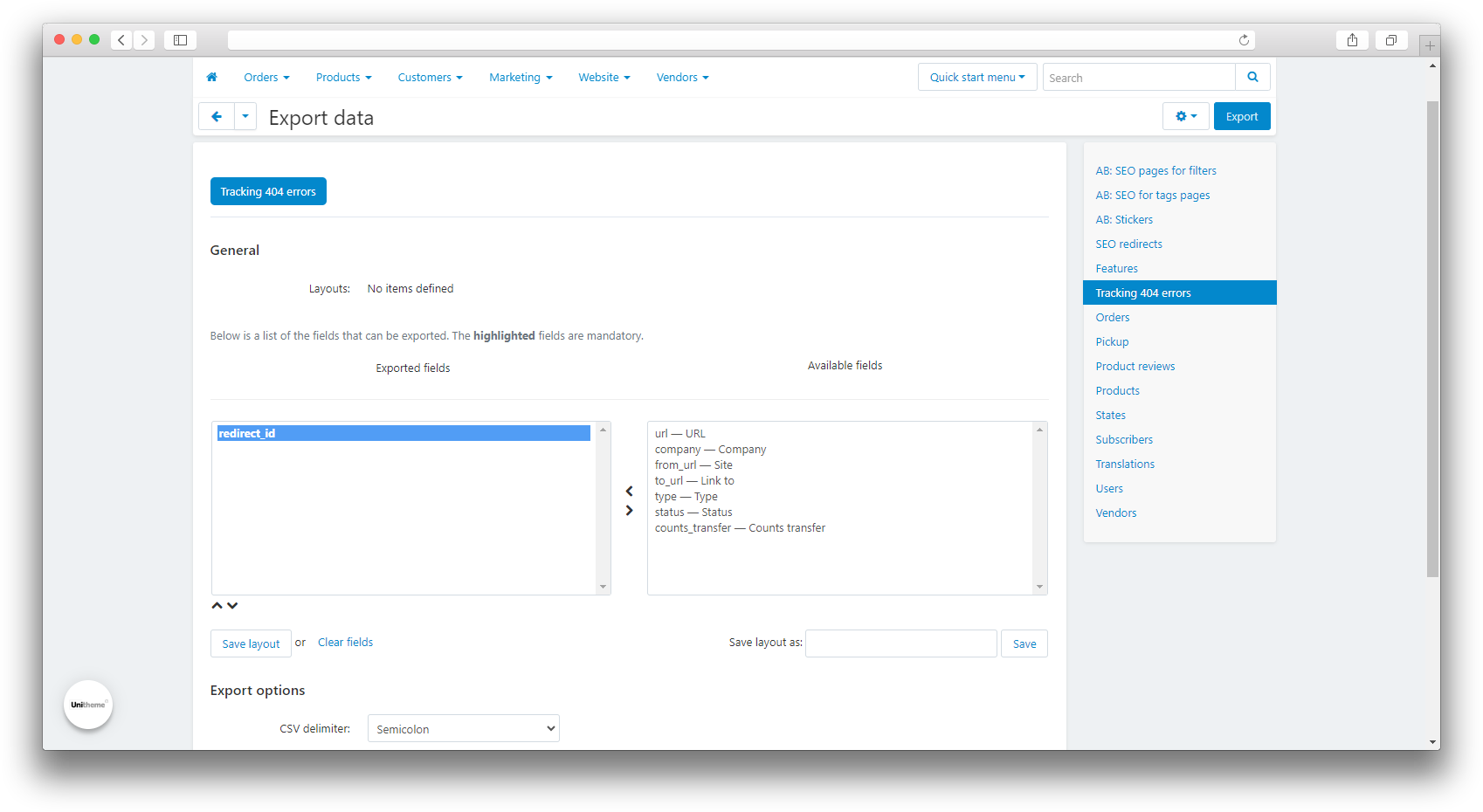Select the redirect_id exported field
The width and height of the screenshot is (1483, 812).
coord(403,434)
